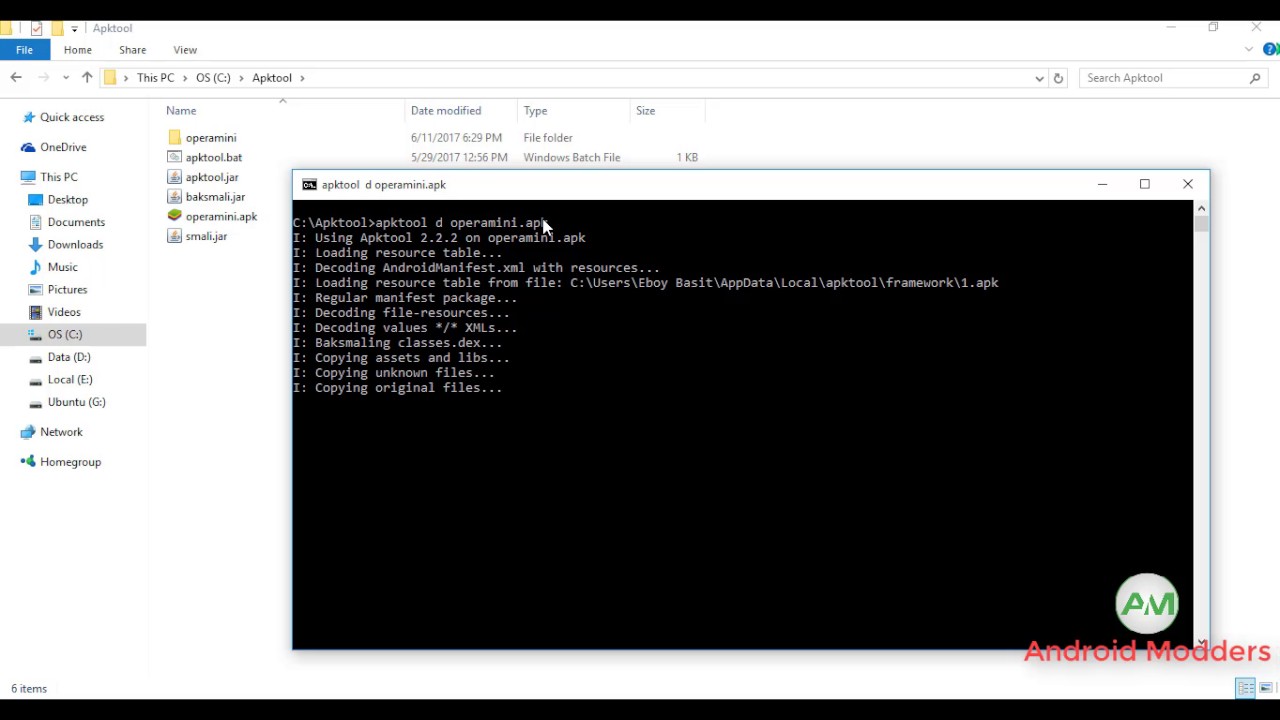Open Ubuntu (G:) drive

(x=76, y=402)
